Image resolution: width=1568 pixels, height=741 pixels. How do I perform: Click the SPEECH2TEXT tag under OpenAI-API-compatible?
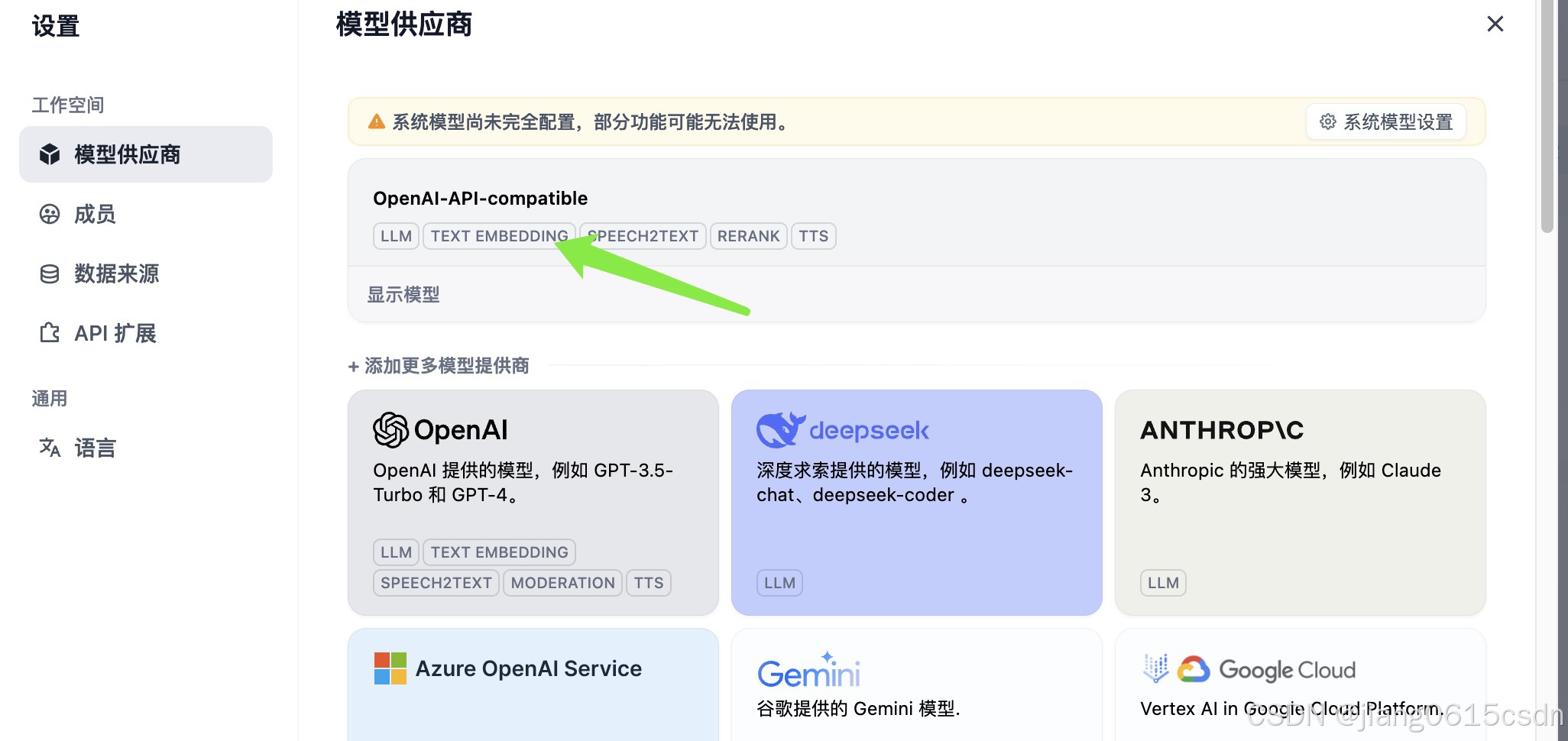643,236
